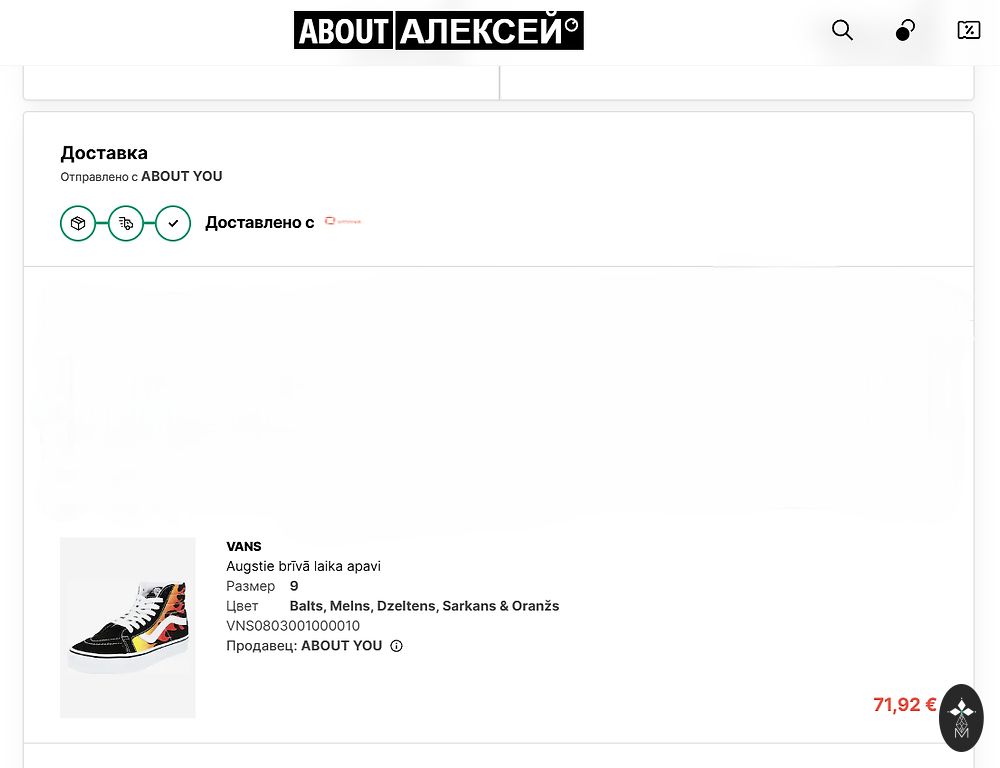The width and height of the screenshot is (1000, 768).
Task: Click the package box delivery step icon
Action: (x=78, y=223)
